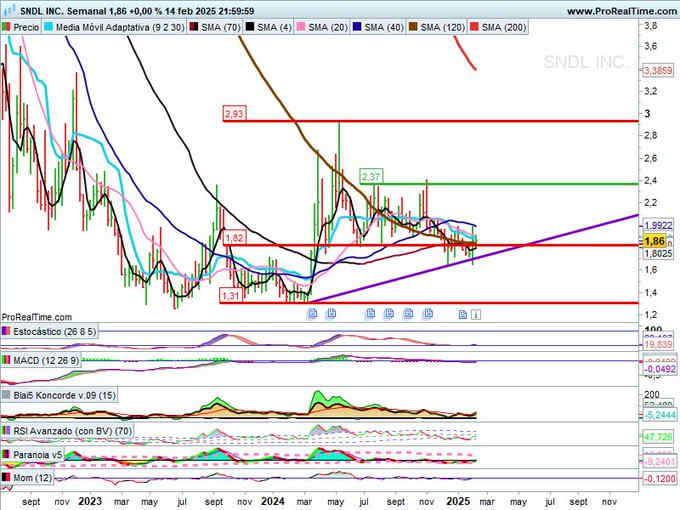This screenshot has width=680, height=510.
Task: Click the Mom (12) indicator icon
Action: 6,477
